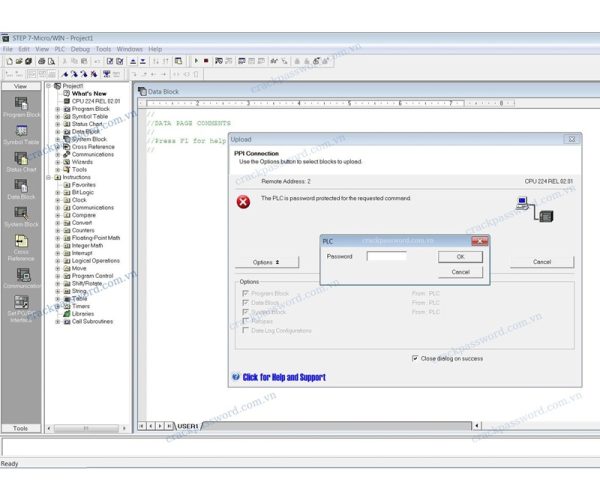Image resolution: width=600 pixels, height=500 pixels.
Task: Toggle the Data Log Configurations checkbox
Action: pyautogui.click(x=245, y=330)
